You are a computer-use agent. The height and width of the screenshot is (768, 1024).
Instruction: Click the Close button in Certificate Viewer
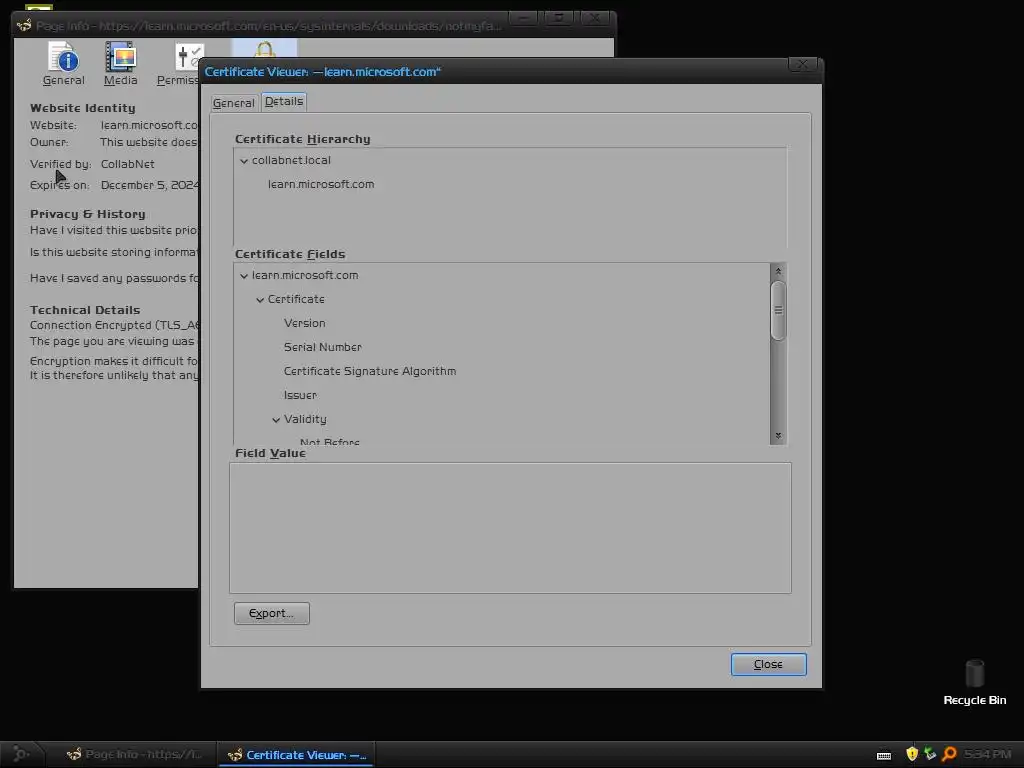pos(769,664)
